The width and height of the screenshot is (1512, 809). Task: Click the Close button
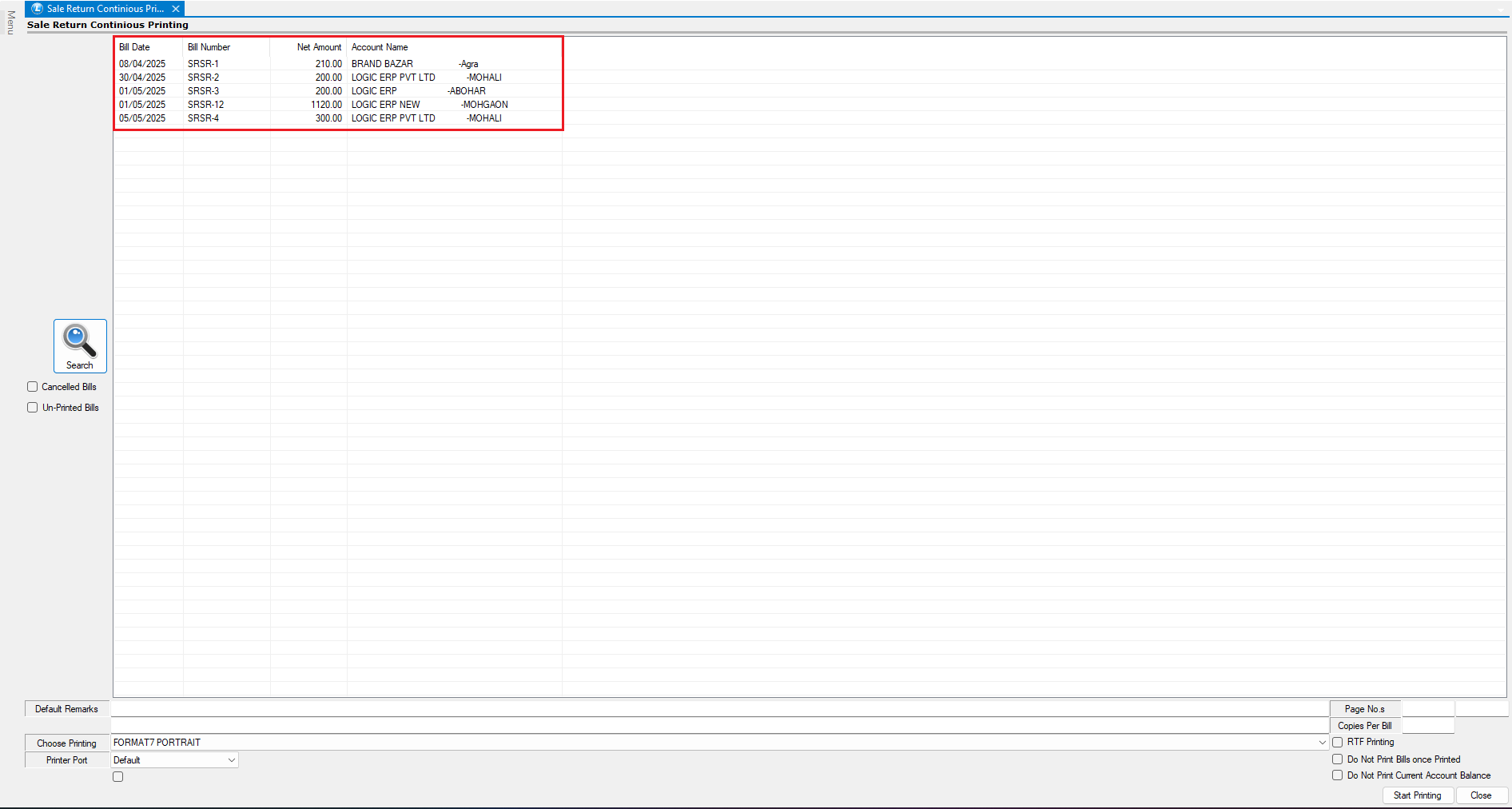(x=1481, y=795)
